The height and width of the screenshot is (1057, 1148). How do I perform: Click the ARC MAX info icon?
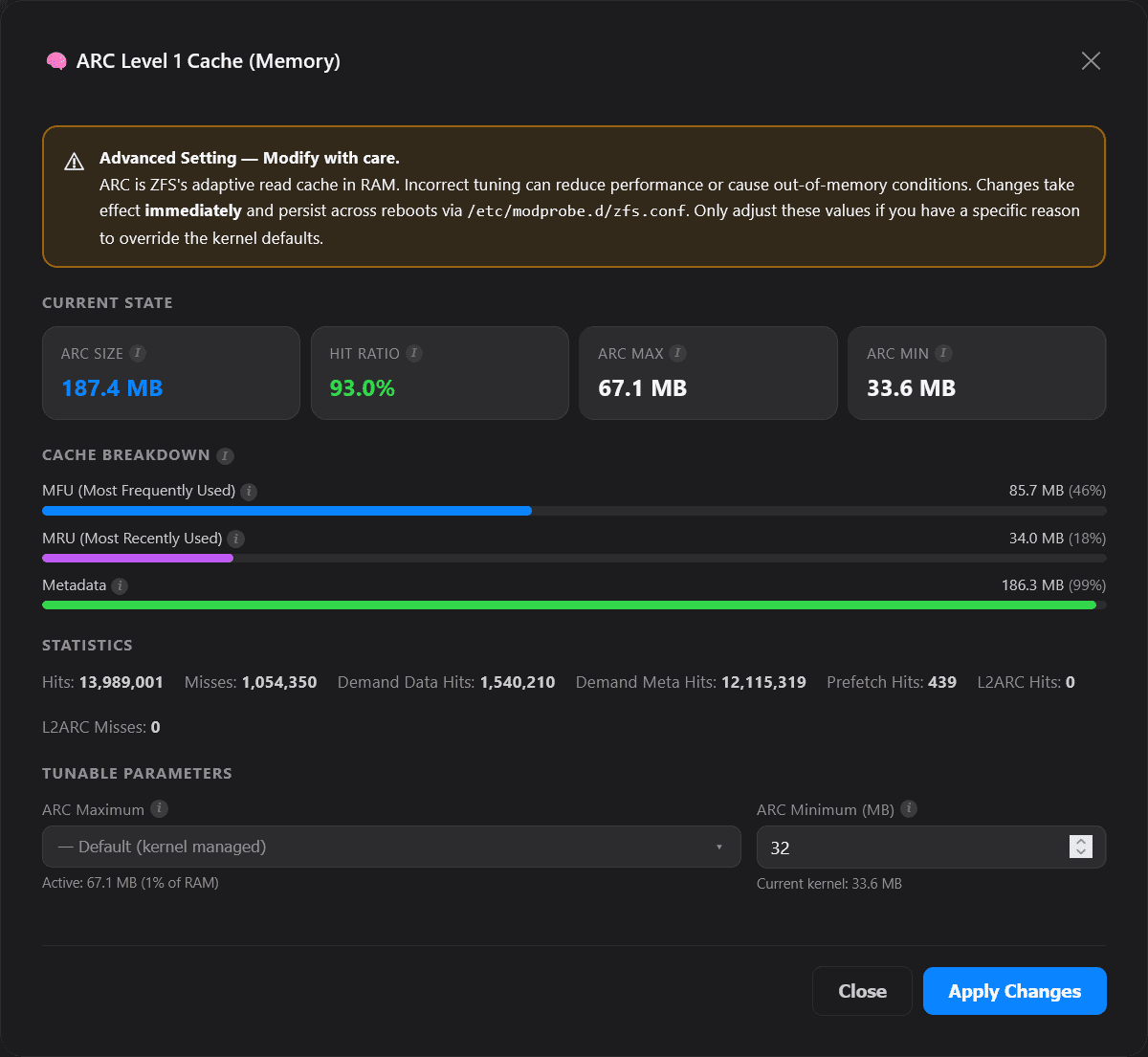[678, 353]
